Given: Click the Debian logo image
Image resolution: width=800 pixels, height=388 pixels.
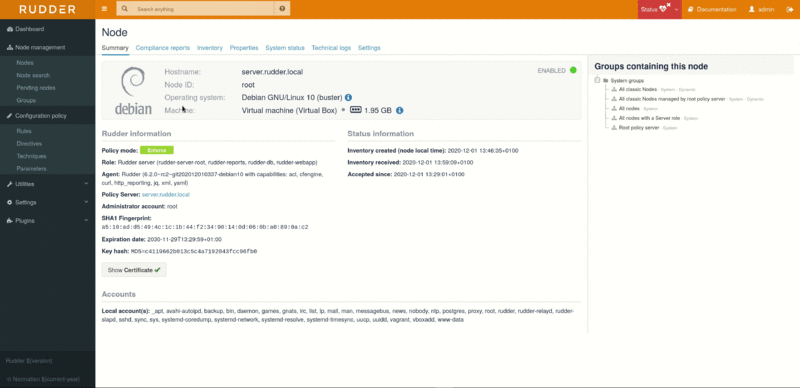Looking at the screenshot, I should (x=133, y=90).
